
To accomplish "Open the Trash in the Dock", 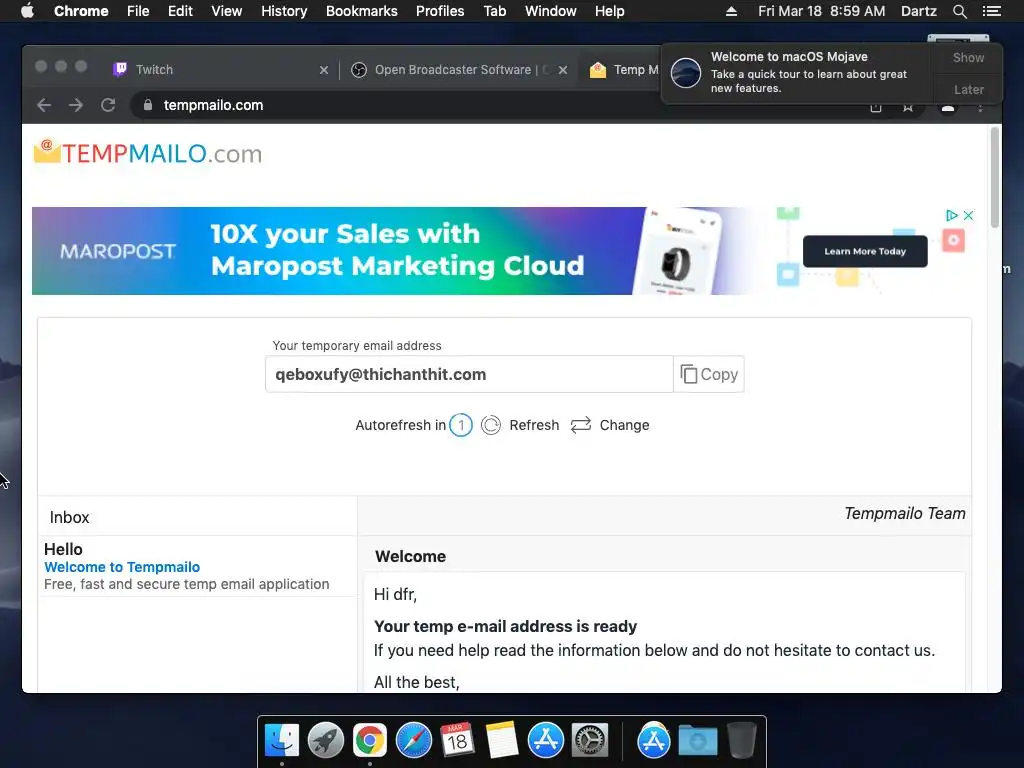I will pos(742,740).
